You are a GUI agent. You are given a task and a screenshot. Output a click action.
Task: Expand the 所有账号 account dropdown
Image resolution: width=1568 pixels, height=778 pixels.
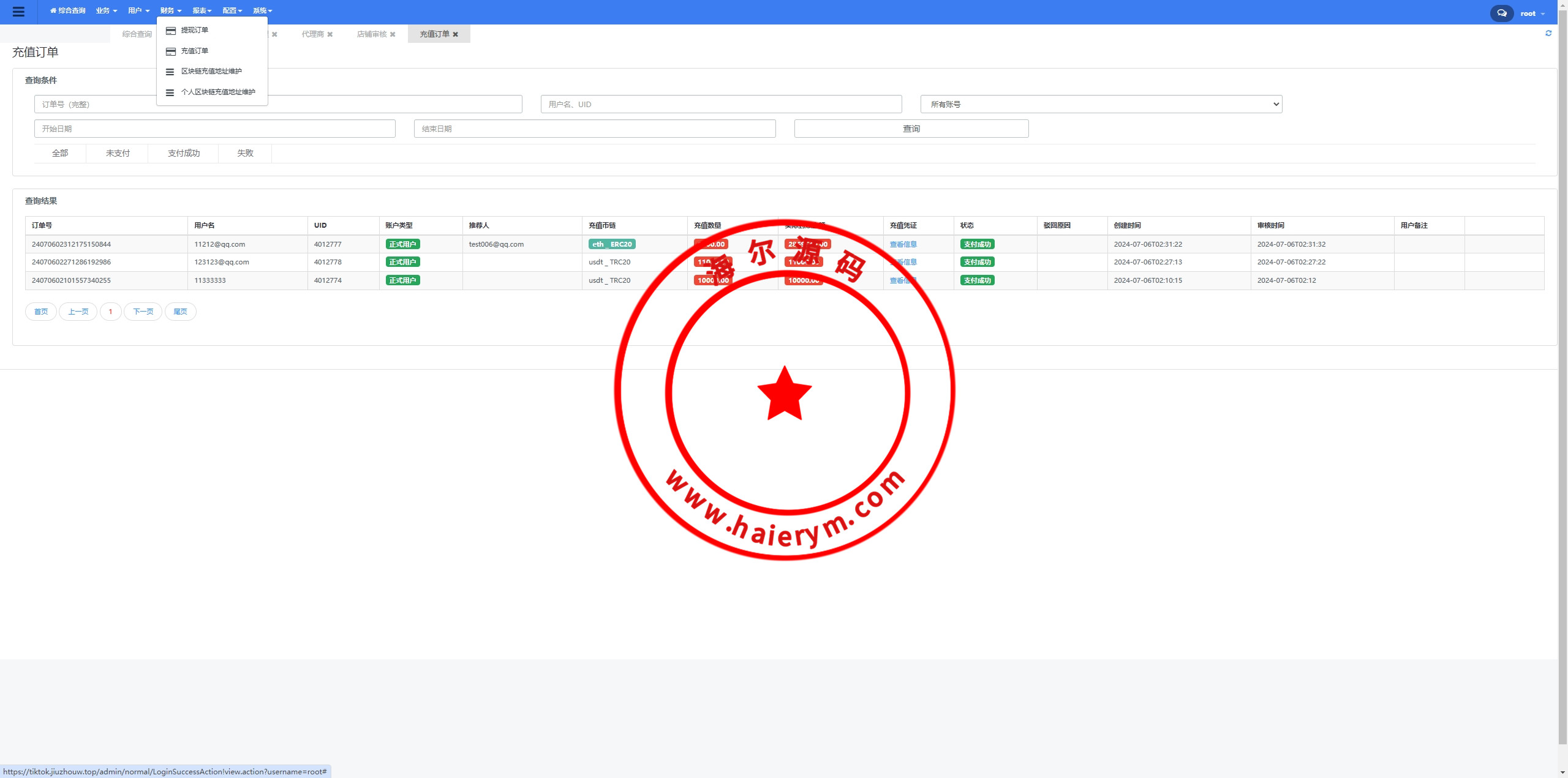point(1101,104)
